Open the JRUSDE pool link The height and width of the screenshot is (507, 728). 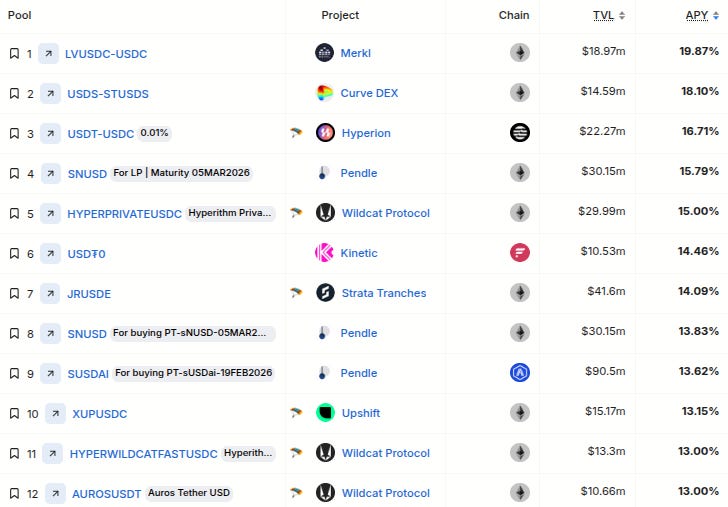click(x=89, y=294)
